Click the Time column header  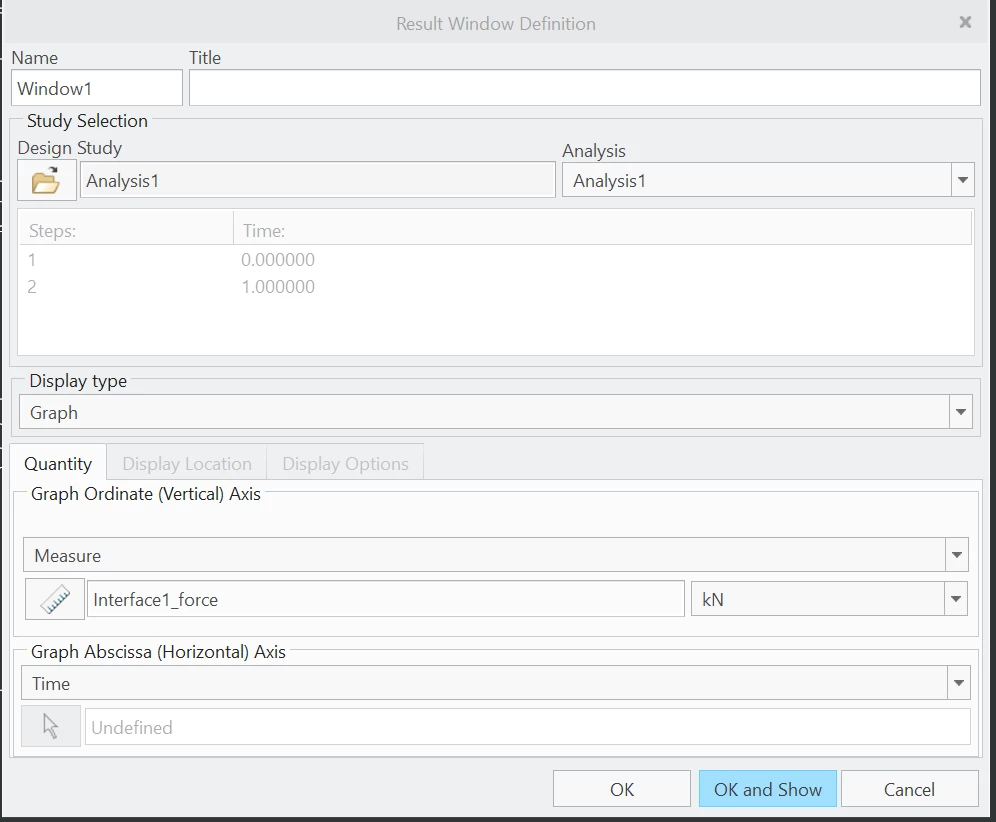coord(602,230)
